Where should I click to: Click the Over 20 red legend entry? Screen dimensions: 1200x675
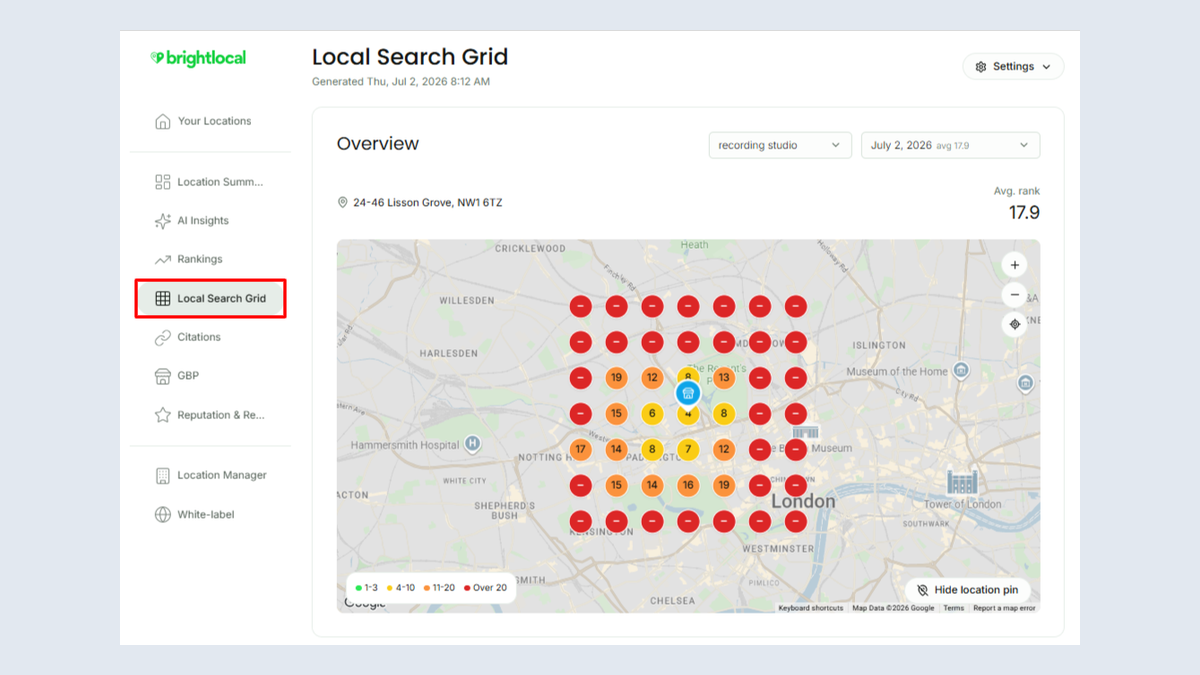[x=485, y=588]
